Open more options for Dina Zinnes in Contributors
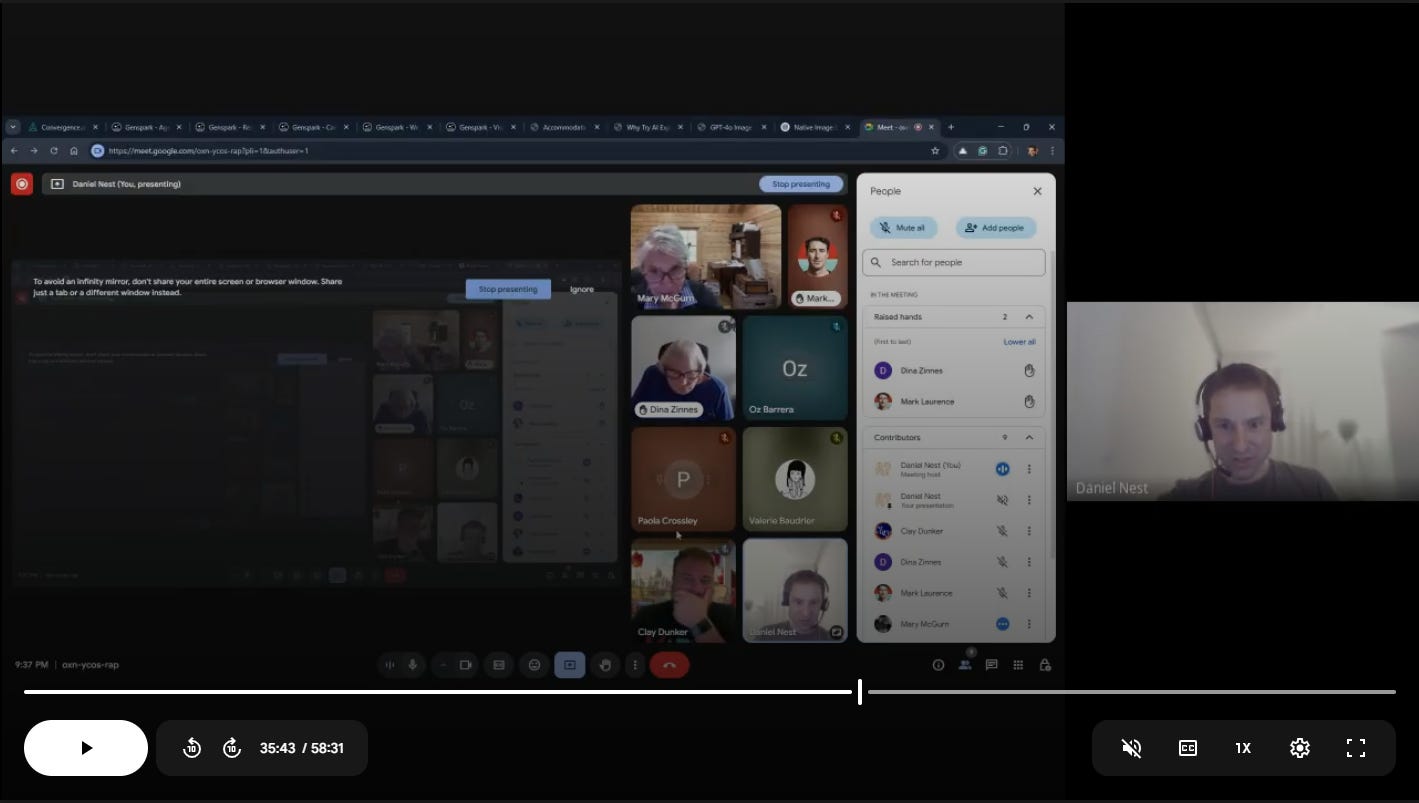The height and width of the screenshot is (803, 1419). point(1029,562)
